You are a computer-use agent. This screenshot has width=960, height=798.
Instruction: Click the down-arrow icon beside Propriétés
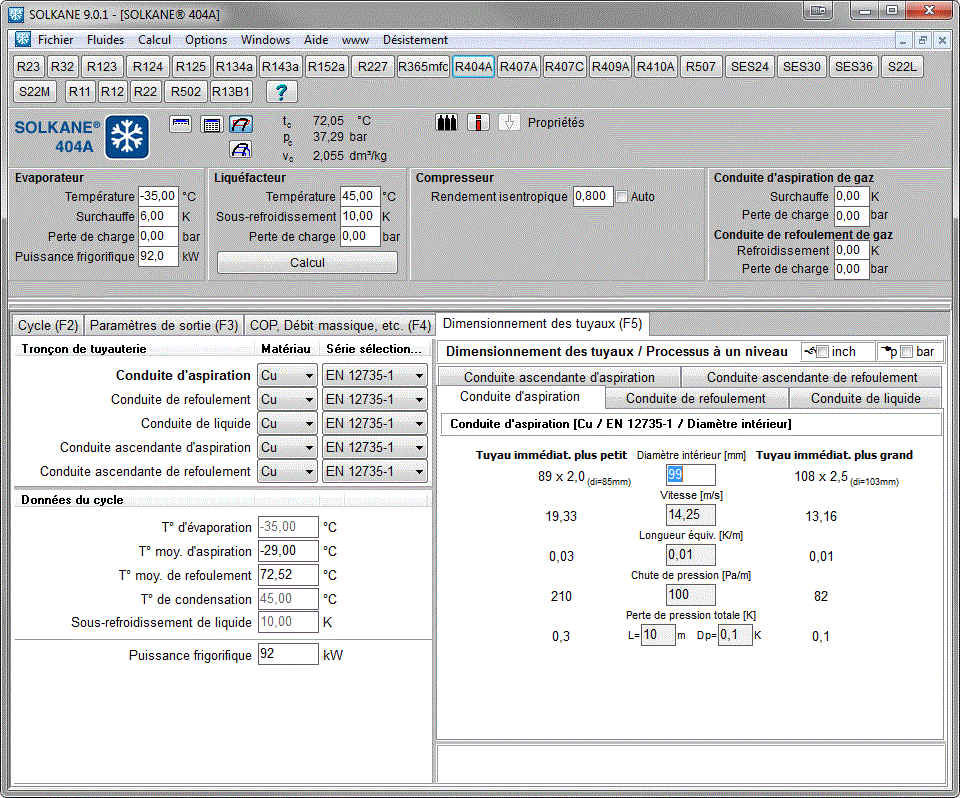tap(509, 122)
